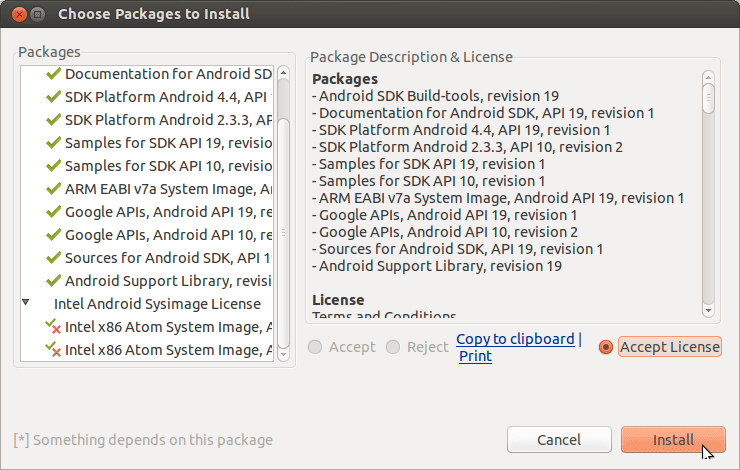Click checkmark beside Google APIs, Android API 10
This screenshot has width=740, height=470.
click(x=53, y=235)
